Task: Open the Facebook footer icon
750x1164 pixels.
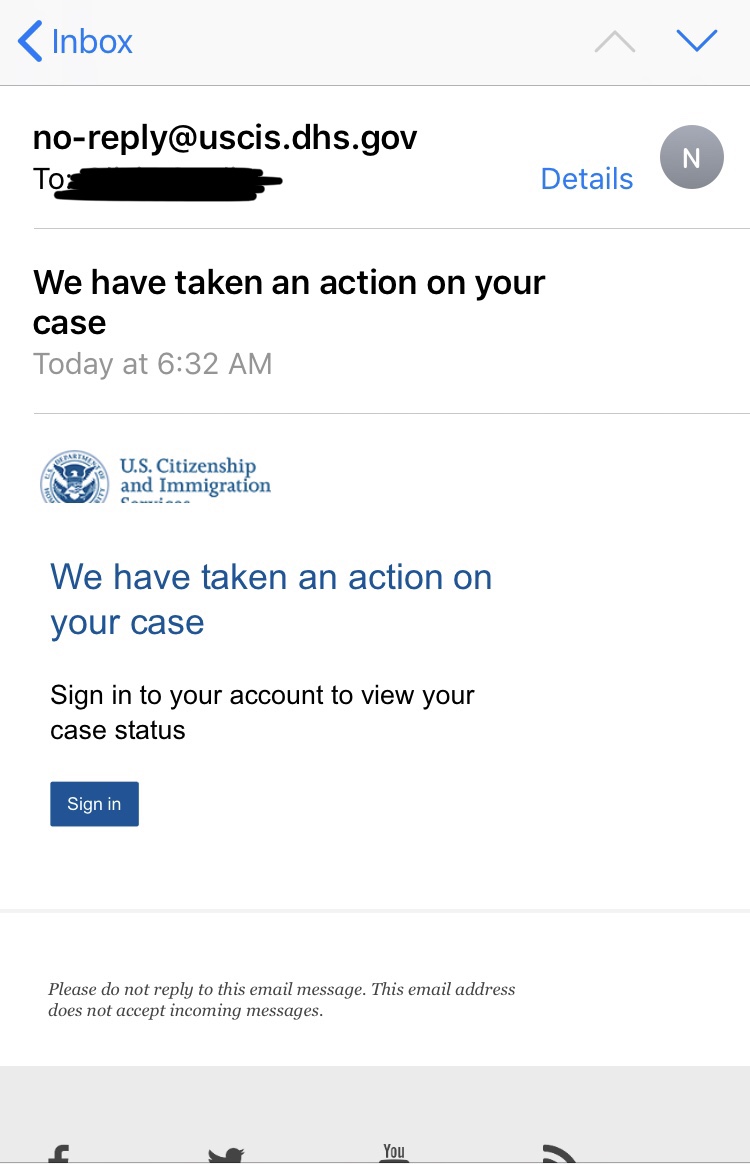Action: (x=59, y=1154)
